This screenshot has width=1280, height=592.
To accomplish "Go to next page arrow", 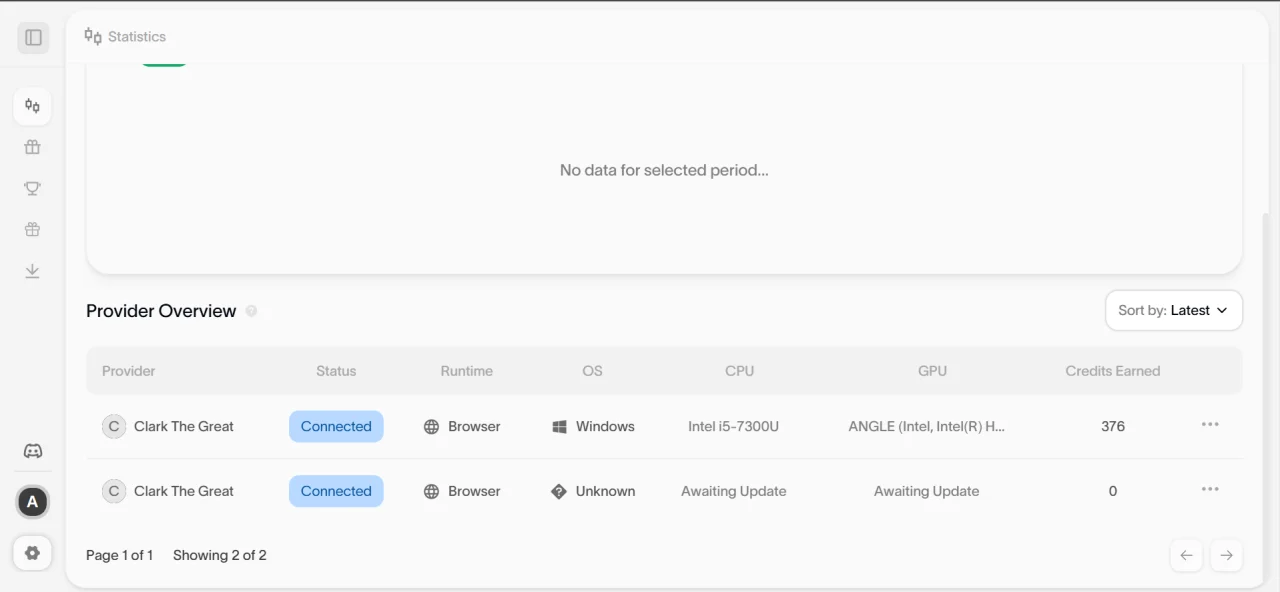I will point(1227,555).
